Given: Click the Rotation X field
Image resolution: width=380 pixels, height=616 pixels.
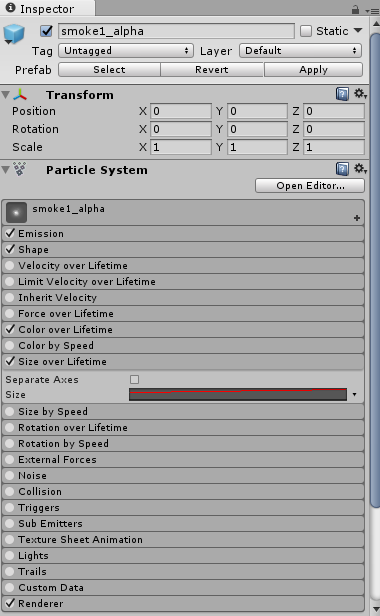Looking at the screenshot, I should (181, 129).
